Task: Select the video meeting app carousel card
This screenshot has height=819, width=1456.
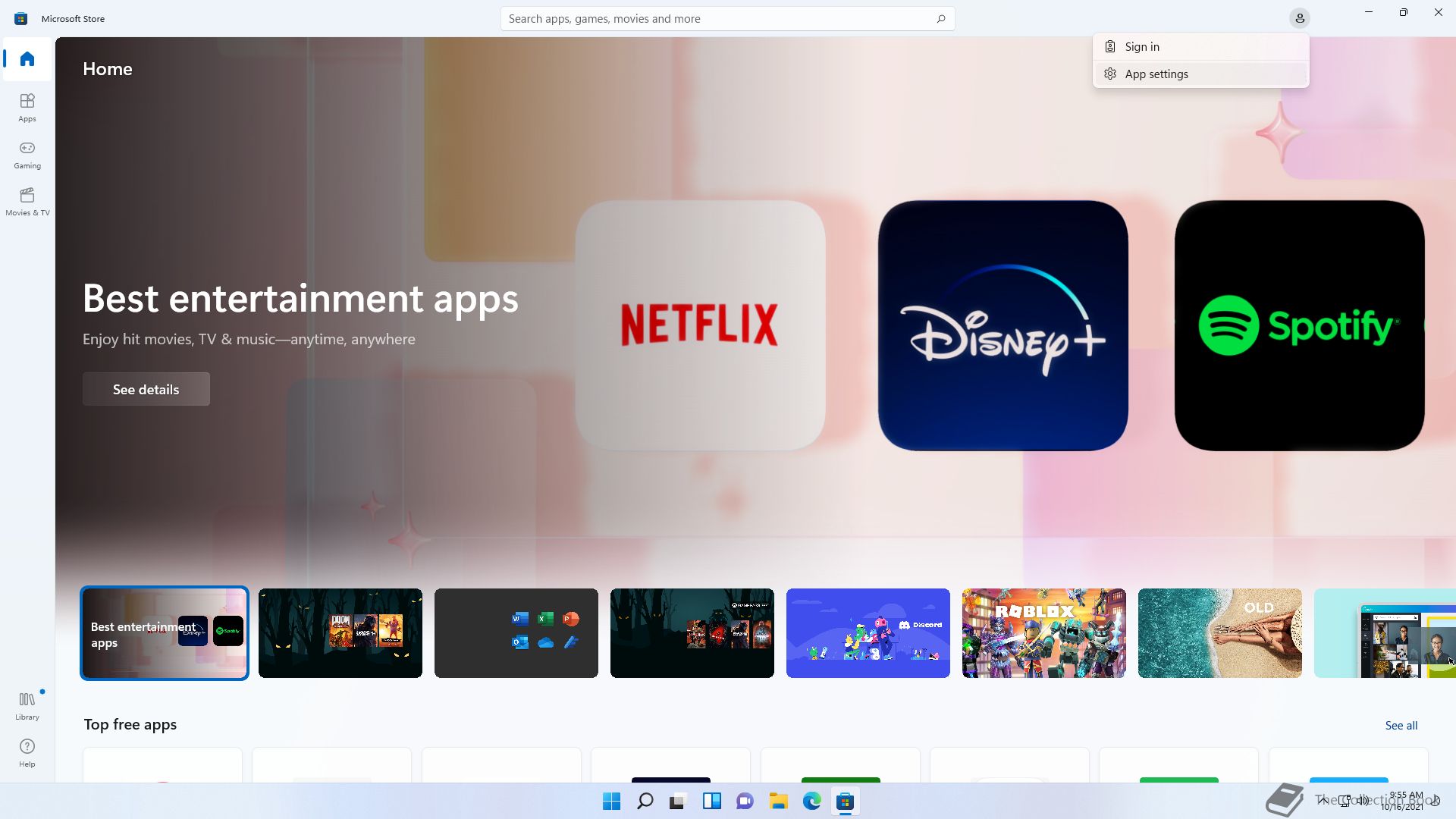Action: click(x=1385, y=633)
